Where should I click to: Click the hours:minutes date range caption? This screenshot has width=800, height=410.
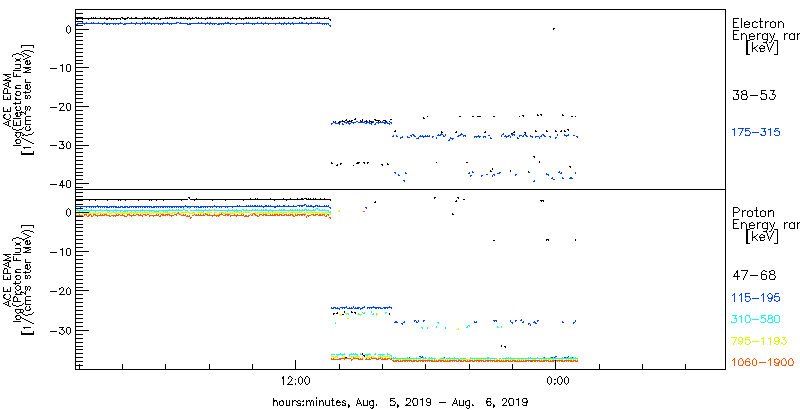click(400, 401)
